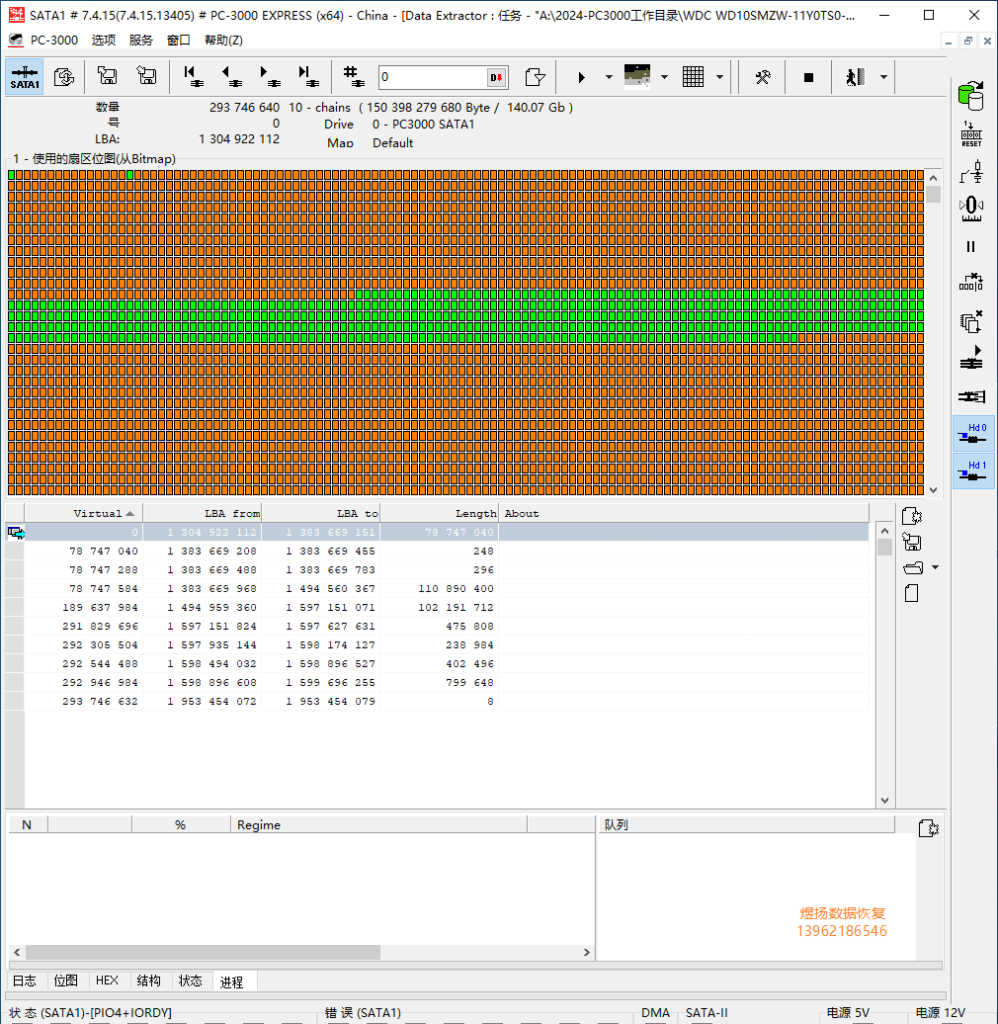Open the hammer-and-wrench tools icon
Image resolution: width=998 pixels, height=1024 pixels.
pyautogui.click(x=762, y=77)
